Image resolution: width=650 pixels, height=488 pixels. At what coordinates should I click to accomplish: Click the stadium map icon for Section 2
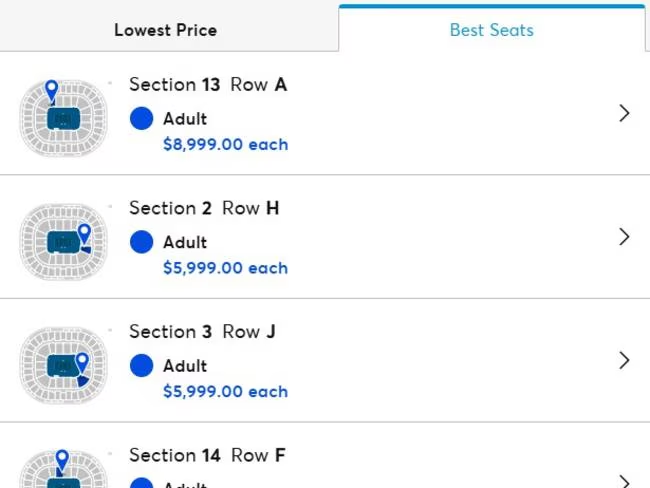click(62, 237)
